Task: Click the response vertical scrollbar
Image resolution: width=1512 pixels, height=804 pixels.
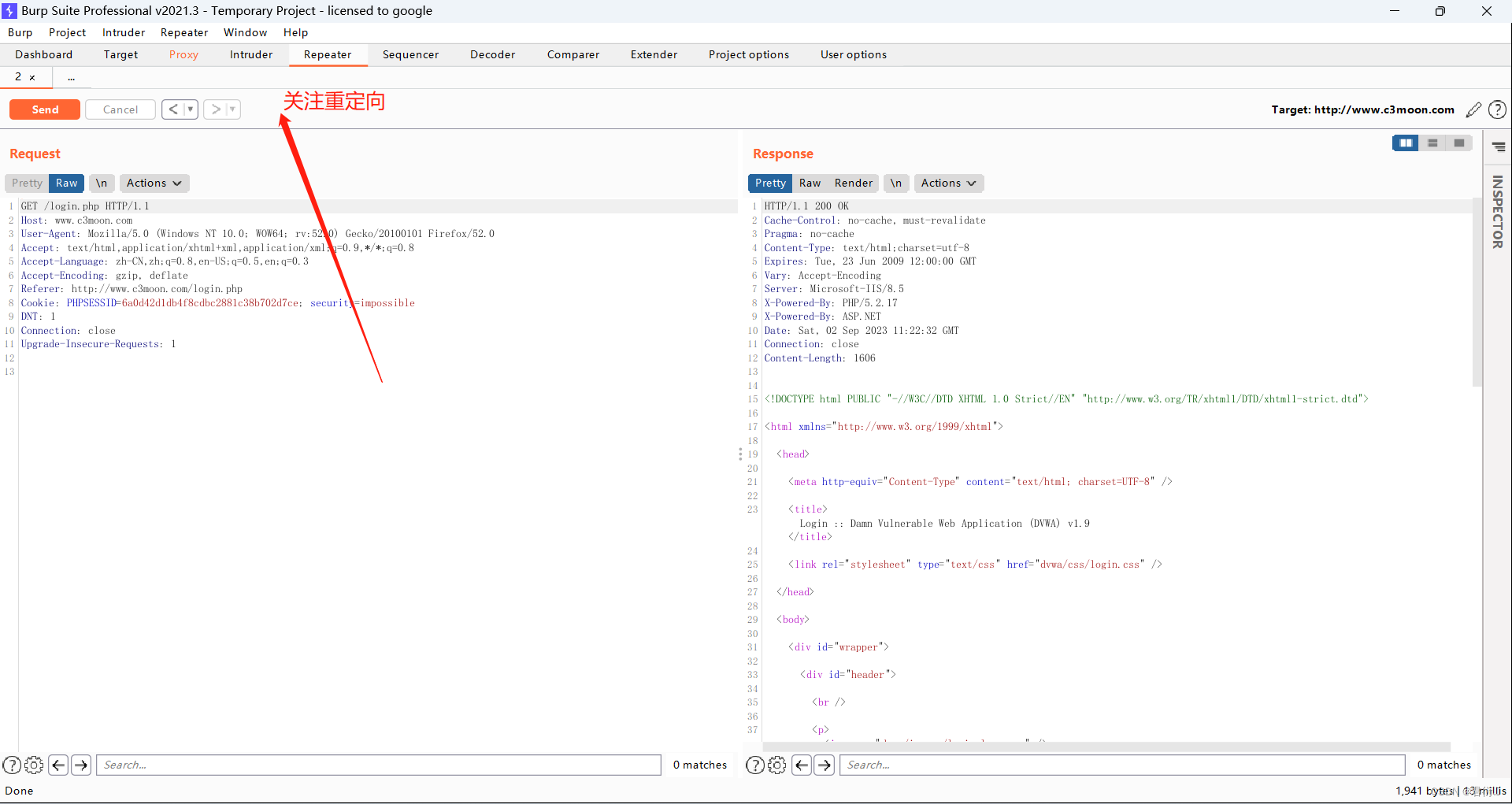Action: coord(1477,292)
